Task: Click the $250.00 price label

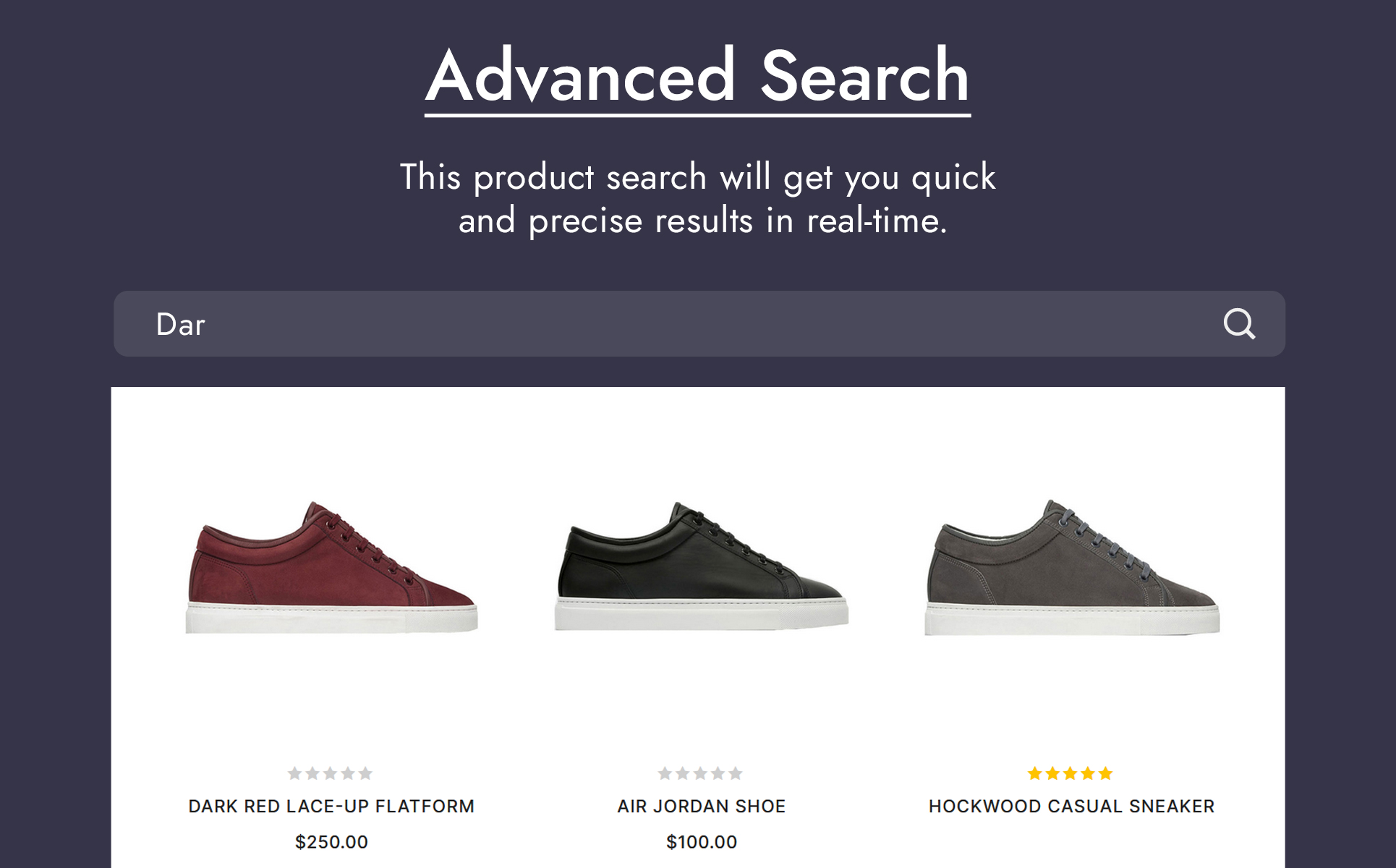Action: tap(331, 842)
